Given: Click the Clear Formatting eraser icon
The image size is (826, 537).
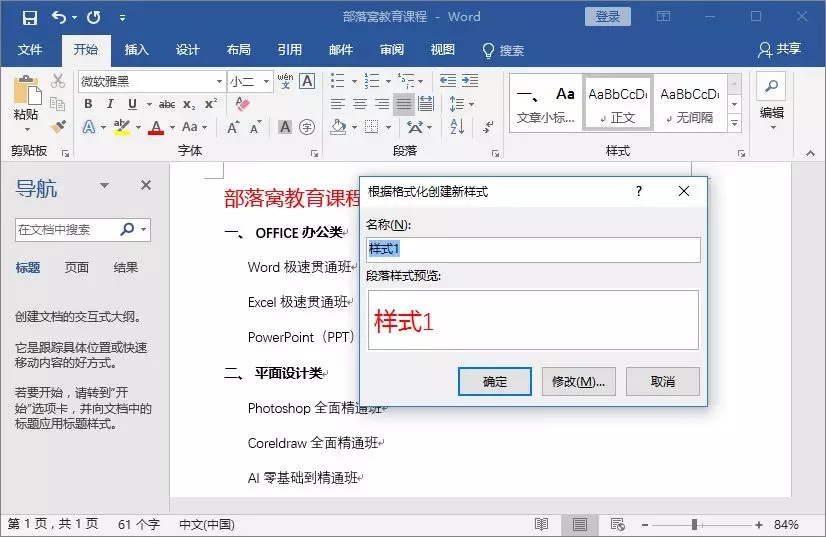Looking at the screenshot, I should [x=242, y=103].
